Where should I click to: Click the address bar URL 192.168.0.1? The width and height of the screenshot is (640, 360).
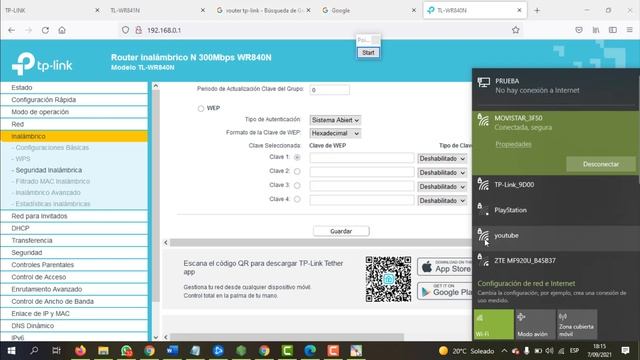point(164,30)
